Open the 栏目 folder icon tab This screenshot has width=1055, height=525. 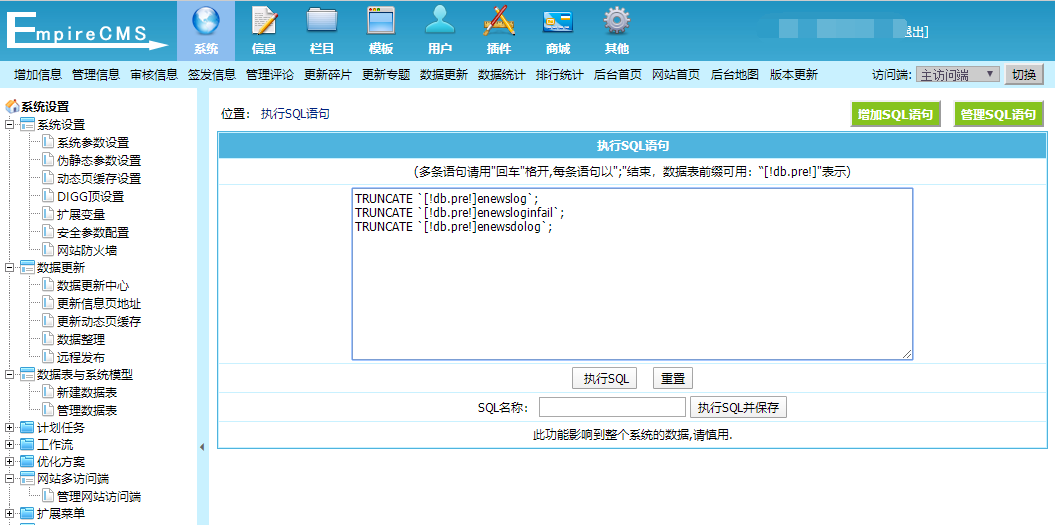[322, 31]
